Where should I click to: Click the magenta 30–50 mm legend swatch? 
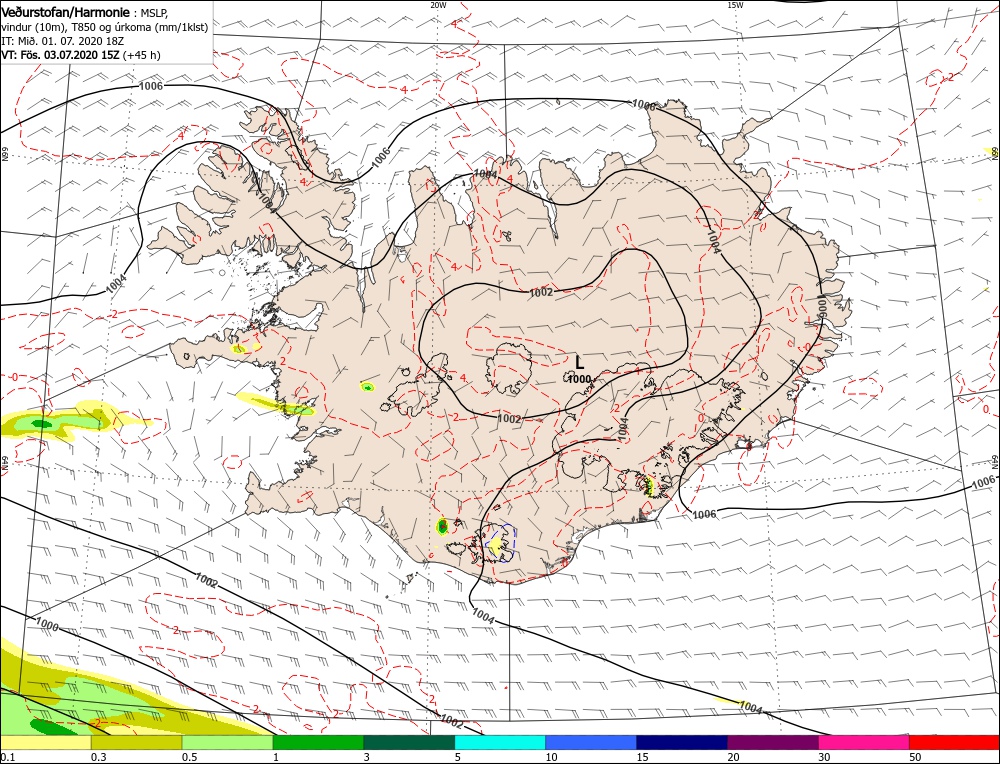(x=864, y=742)
